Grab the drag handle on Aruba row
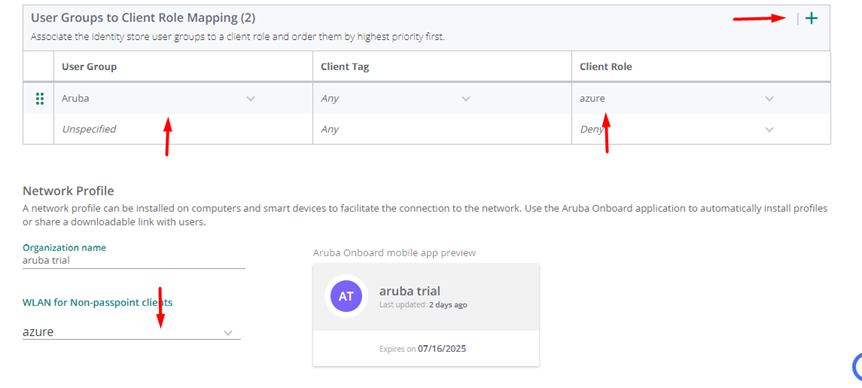This screenshot has height=388, width=862. (40, 99)
